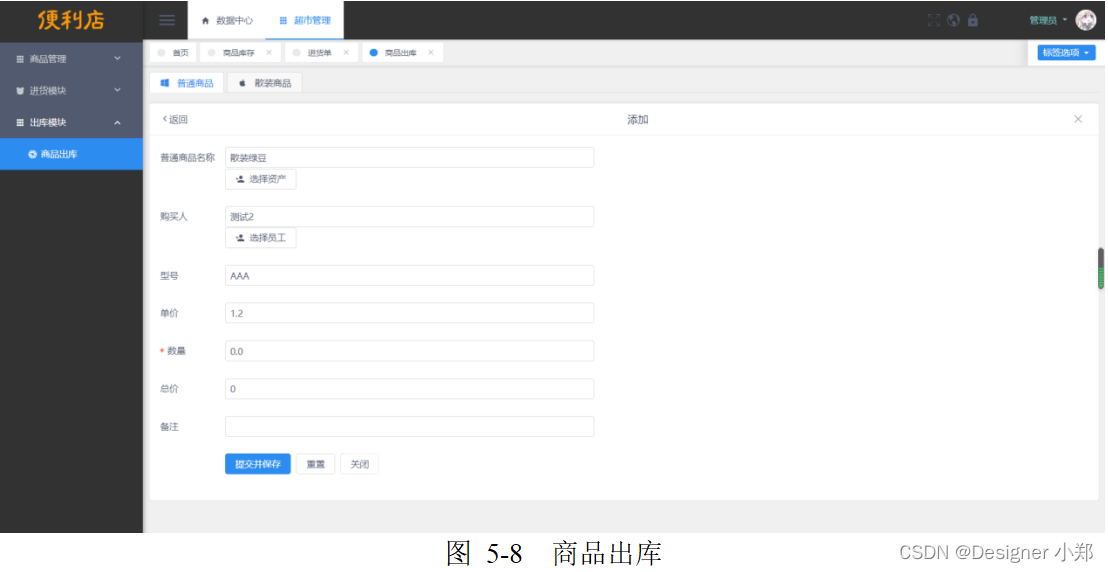Click the person icon in 选择员工 button
The height and width of the screenshot is (572, 1108).
pos(240,238)
